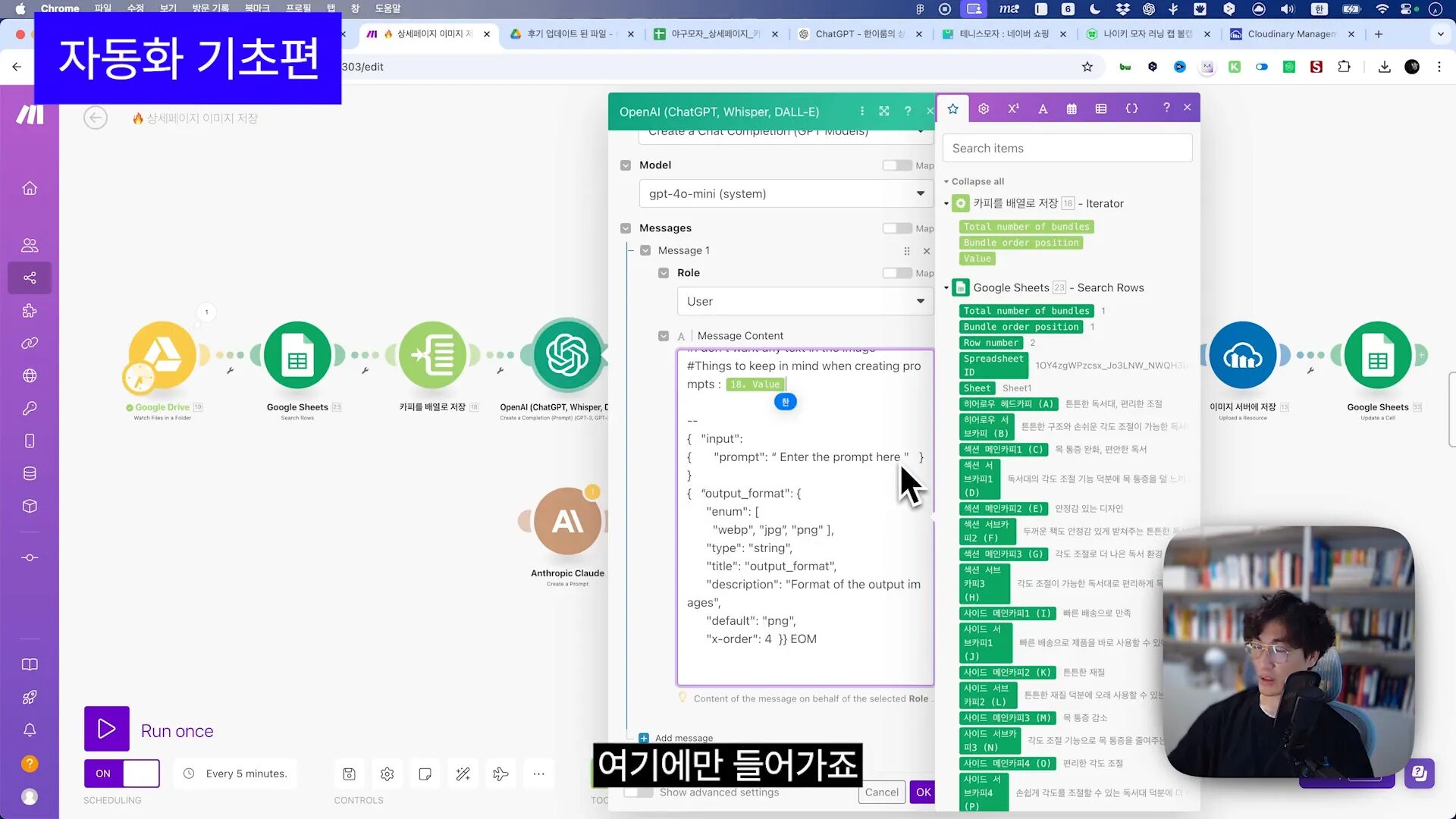Open the Google Sheets Update a Cell module
This screenshot has height=819, width=1456.
1378,356
